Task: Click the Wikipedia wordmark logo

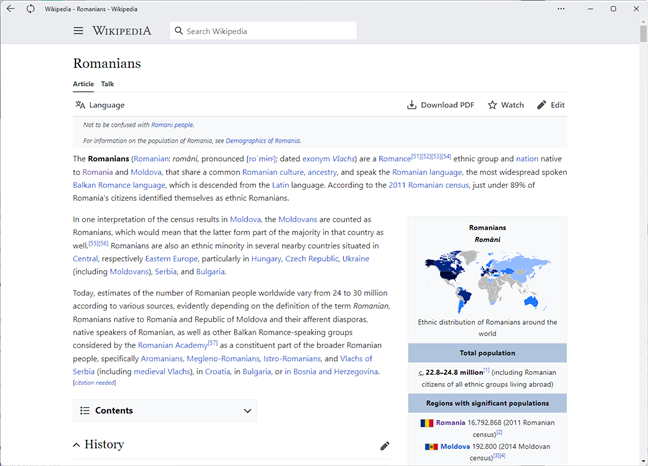Action: pyautogui.click(x=122, y=31)
